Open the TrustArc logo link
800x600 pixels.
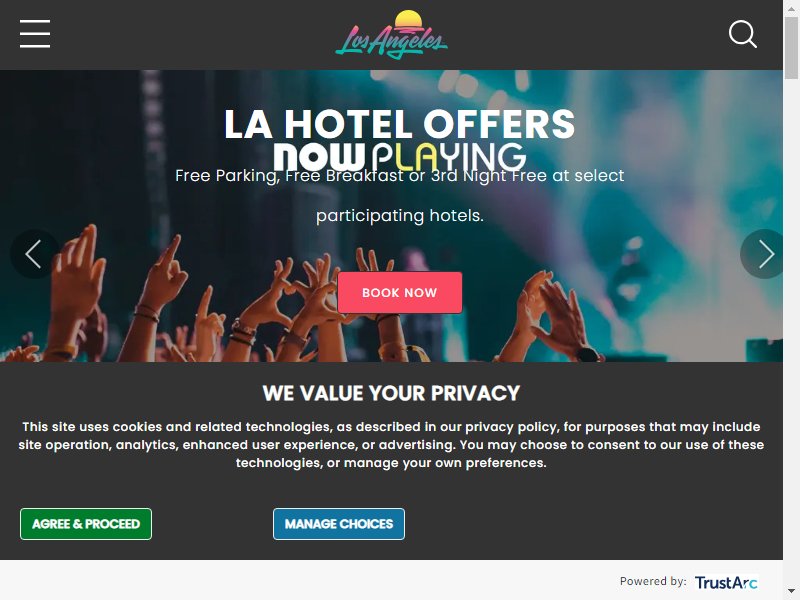click(x=726, y=582)
